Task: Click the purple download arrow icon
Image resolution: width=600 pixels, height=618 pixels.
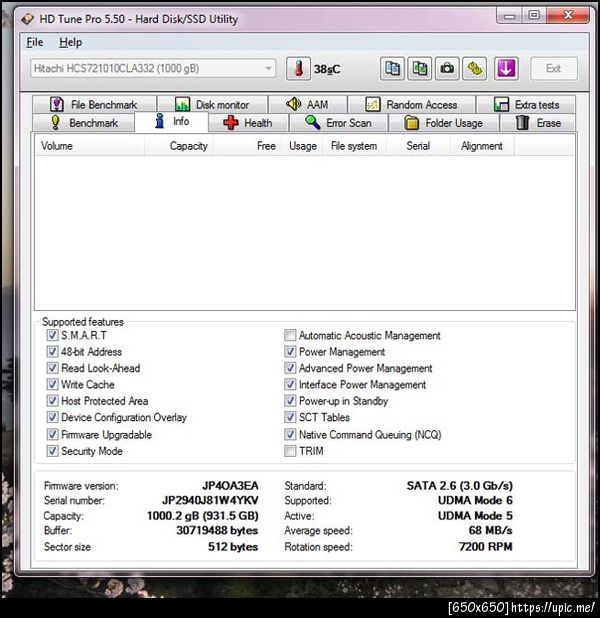Action: pos(506,69)
